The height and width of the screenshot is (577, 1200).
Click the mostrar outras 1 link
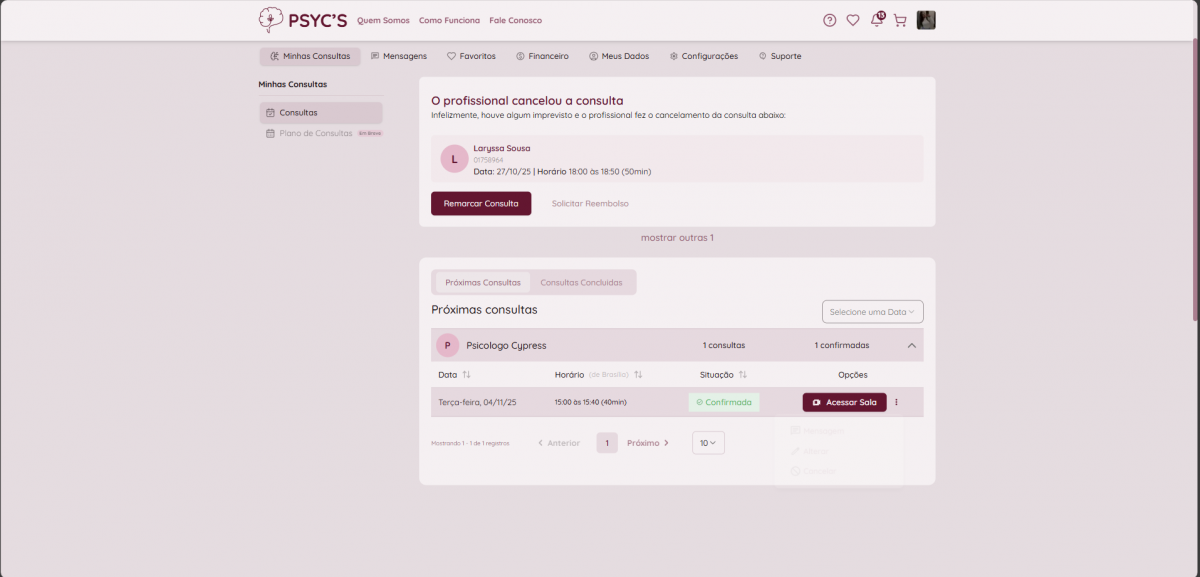click(677, 238)
